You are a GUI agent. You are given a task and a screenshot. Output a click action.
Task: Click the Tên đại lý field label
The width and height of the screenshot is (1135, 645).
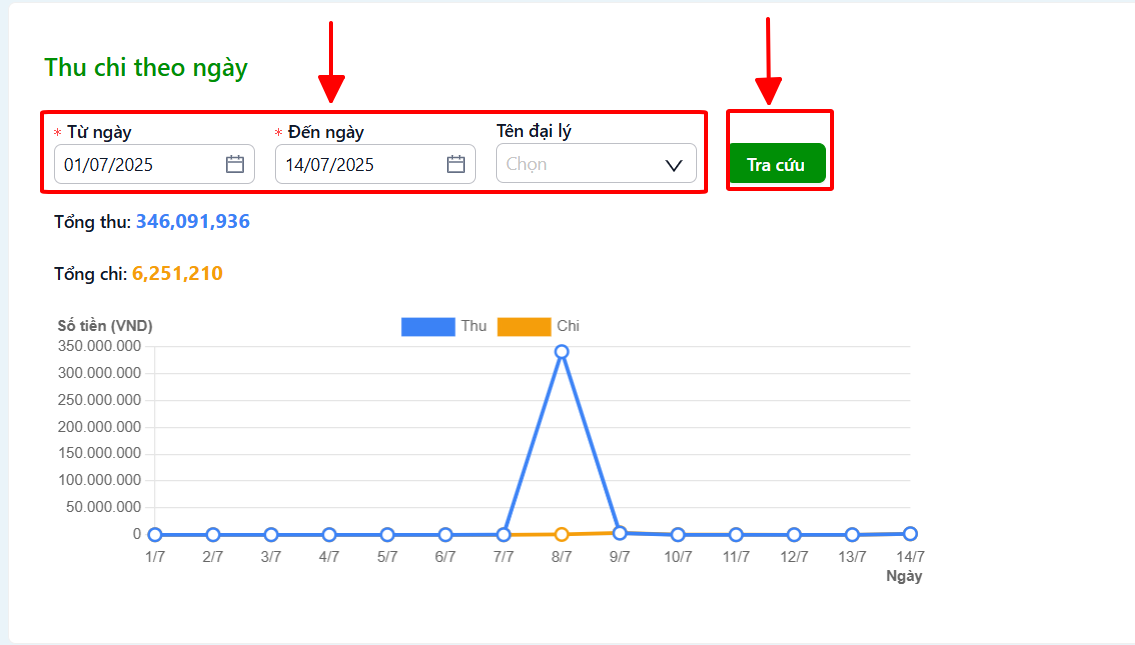(533, 131)
